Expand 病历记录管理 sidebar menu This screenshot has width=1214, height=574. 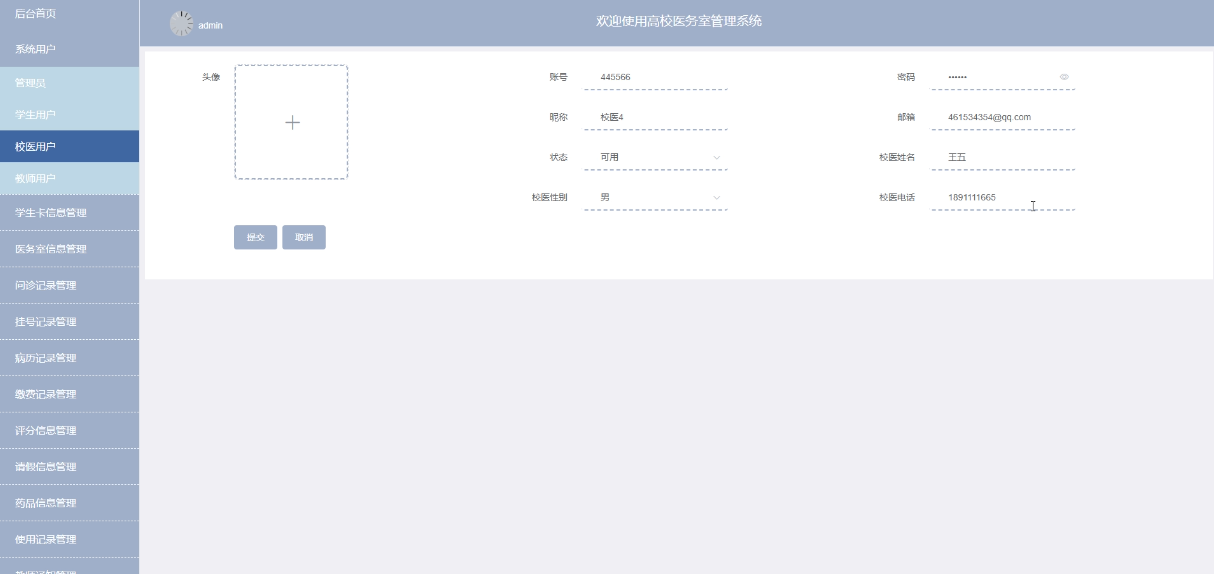pos(70,358)
